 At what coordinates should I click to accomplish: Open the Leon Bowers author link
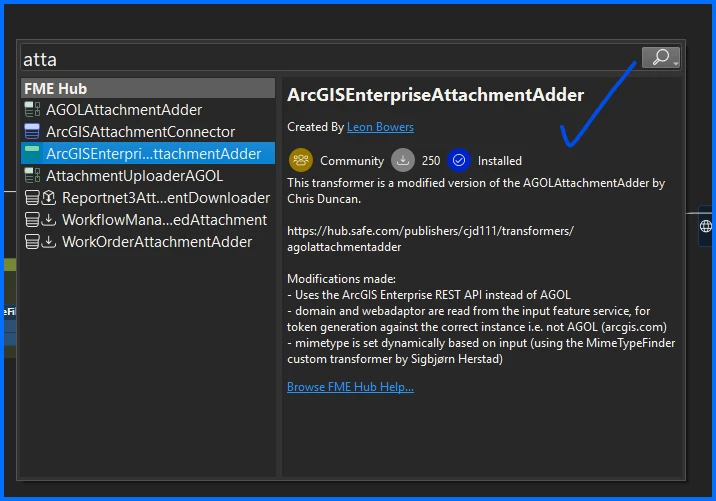click(380, 127)
